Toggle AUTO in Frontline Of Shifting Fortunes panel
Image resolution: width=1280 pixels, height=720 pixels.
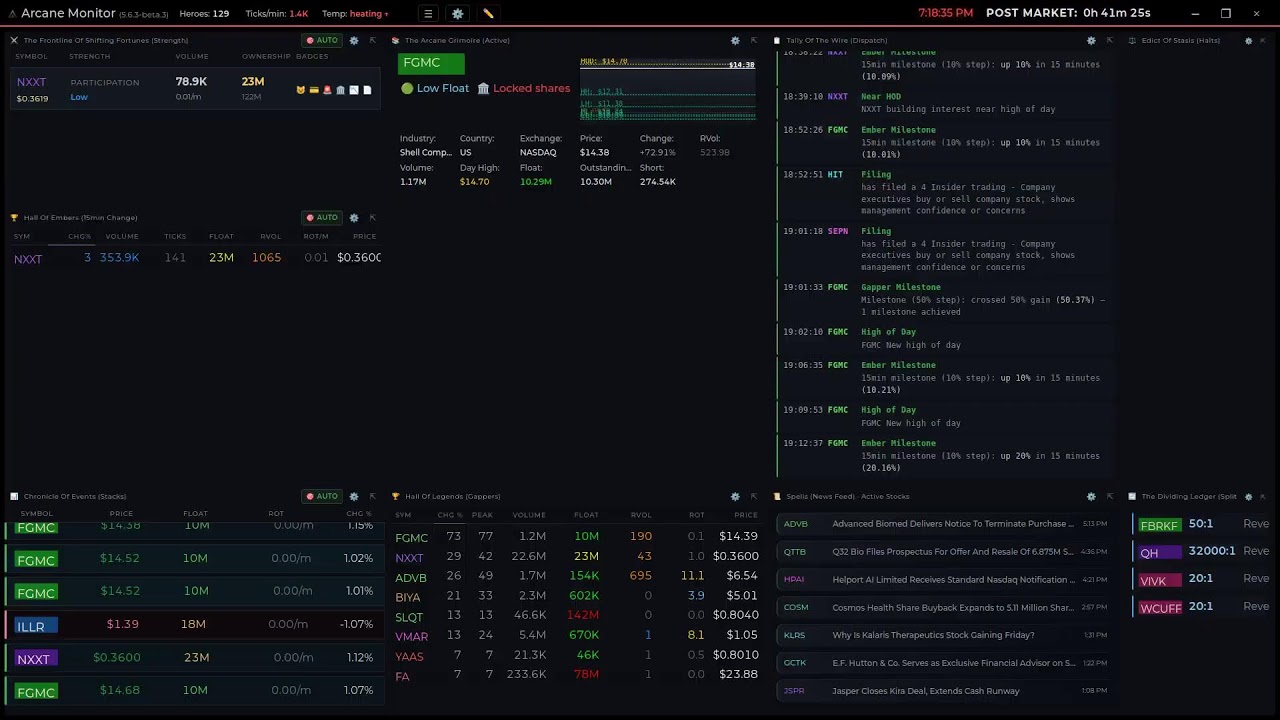coord(322,40)
